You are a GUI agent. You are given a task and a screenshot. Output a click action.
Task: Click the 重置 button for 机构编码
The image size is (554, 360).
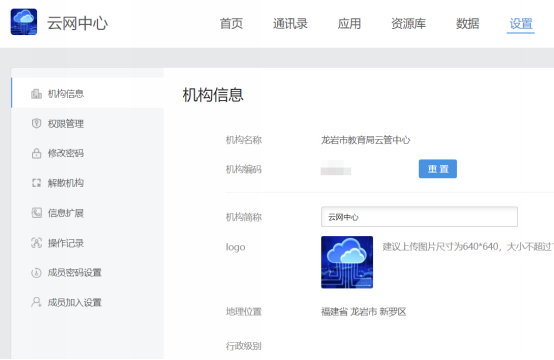tap(438, 169)
